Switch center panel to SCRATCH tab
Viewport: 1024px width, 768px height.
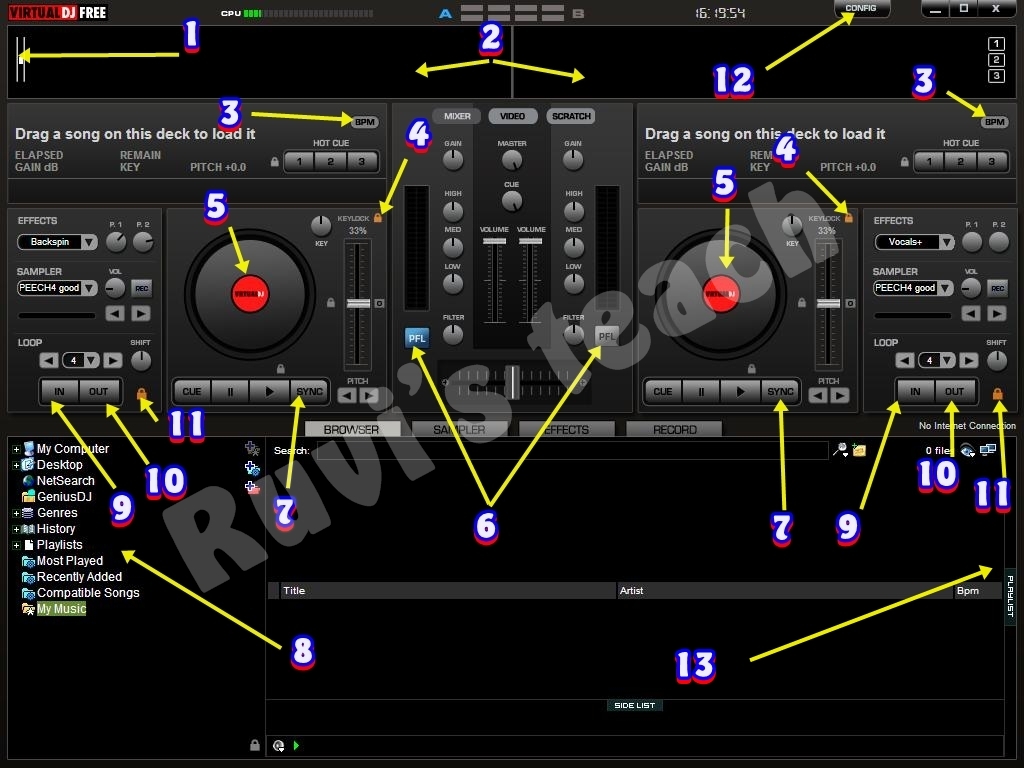point(571,116)
